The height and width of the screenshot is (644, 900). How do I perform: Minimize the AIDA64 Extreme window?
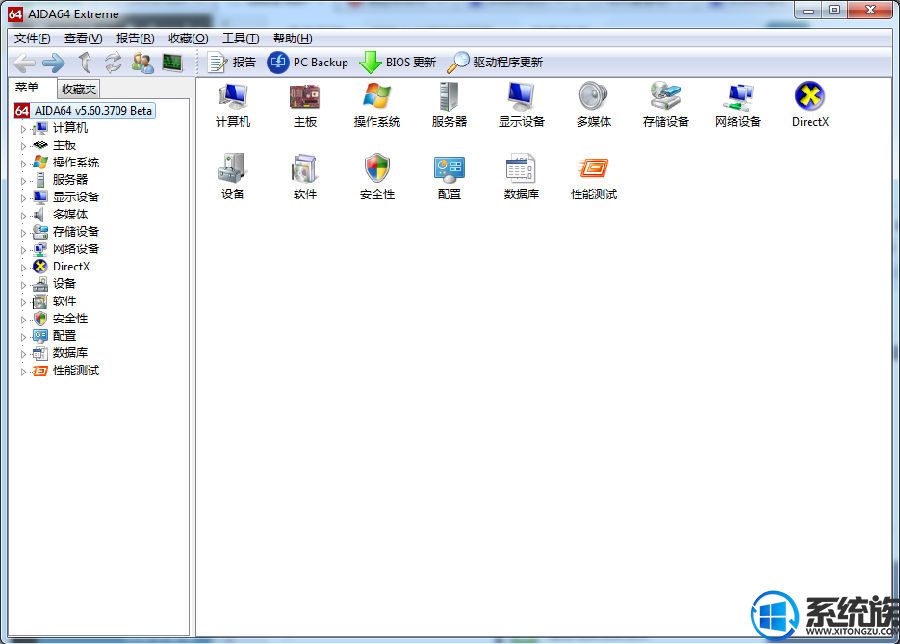pyautogui.click(x=808, y=10)
